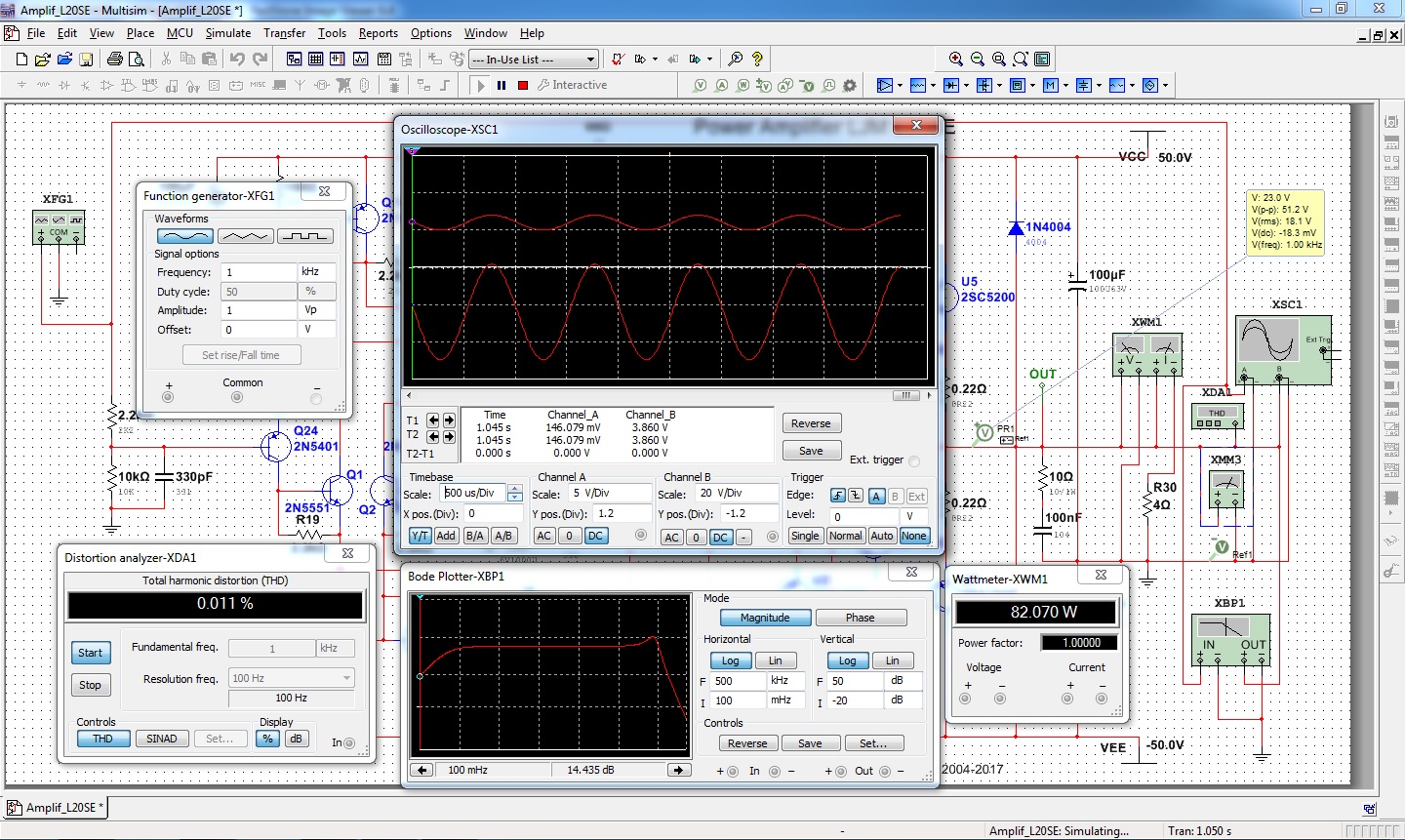
Task: Open Multisim help question mark icon
Action: coord(757,60)
